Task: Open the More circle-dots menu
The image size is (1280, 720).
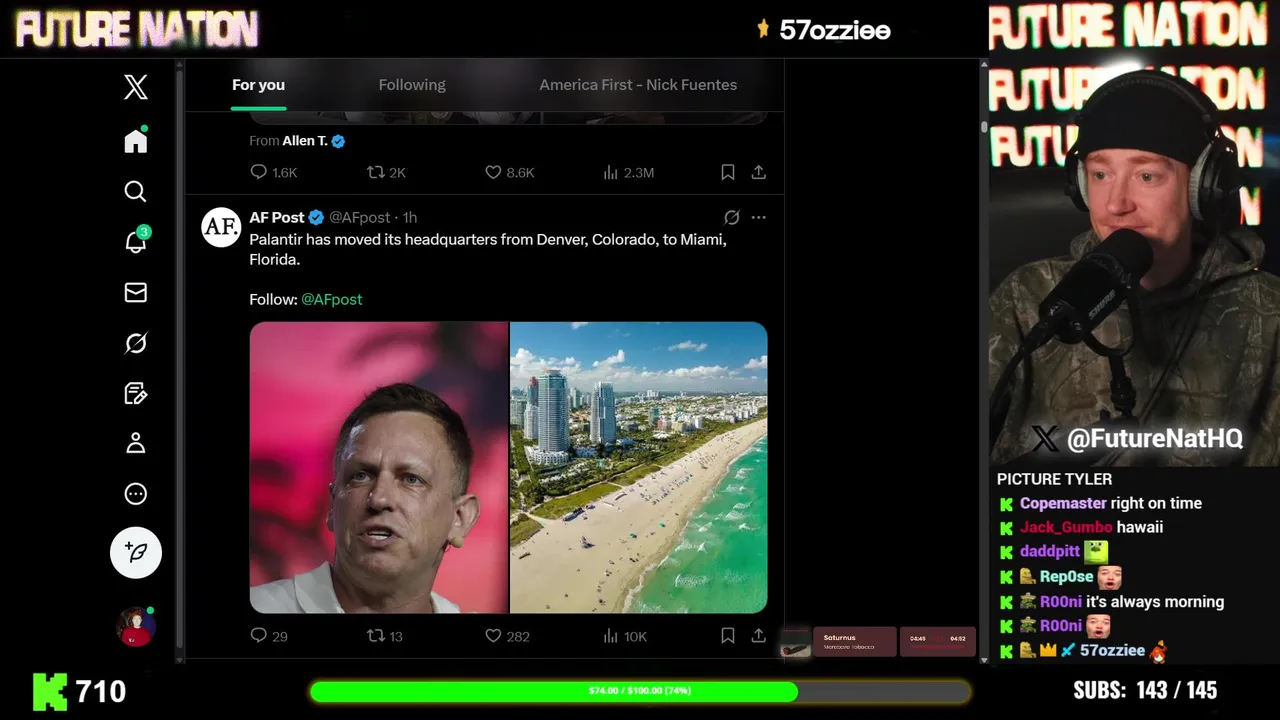Action: point(136,494)
